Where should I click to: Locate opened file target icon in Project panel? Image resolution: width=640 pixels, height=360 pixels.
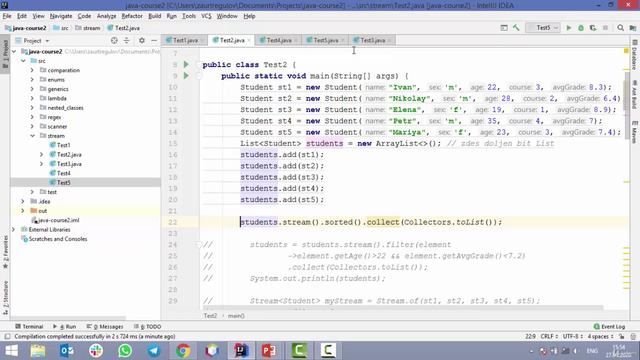114,40
